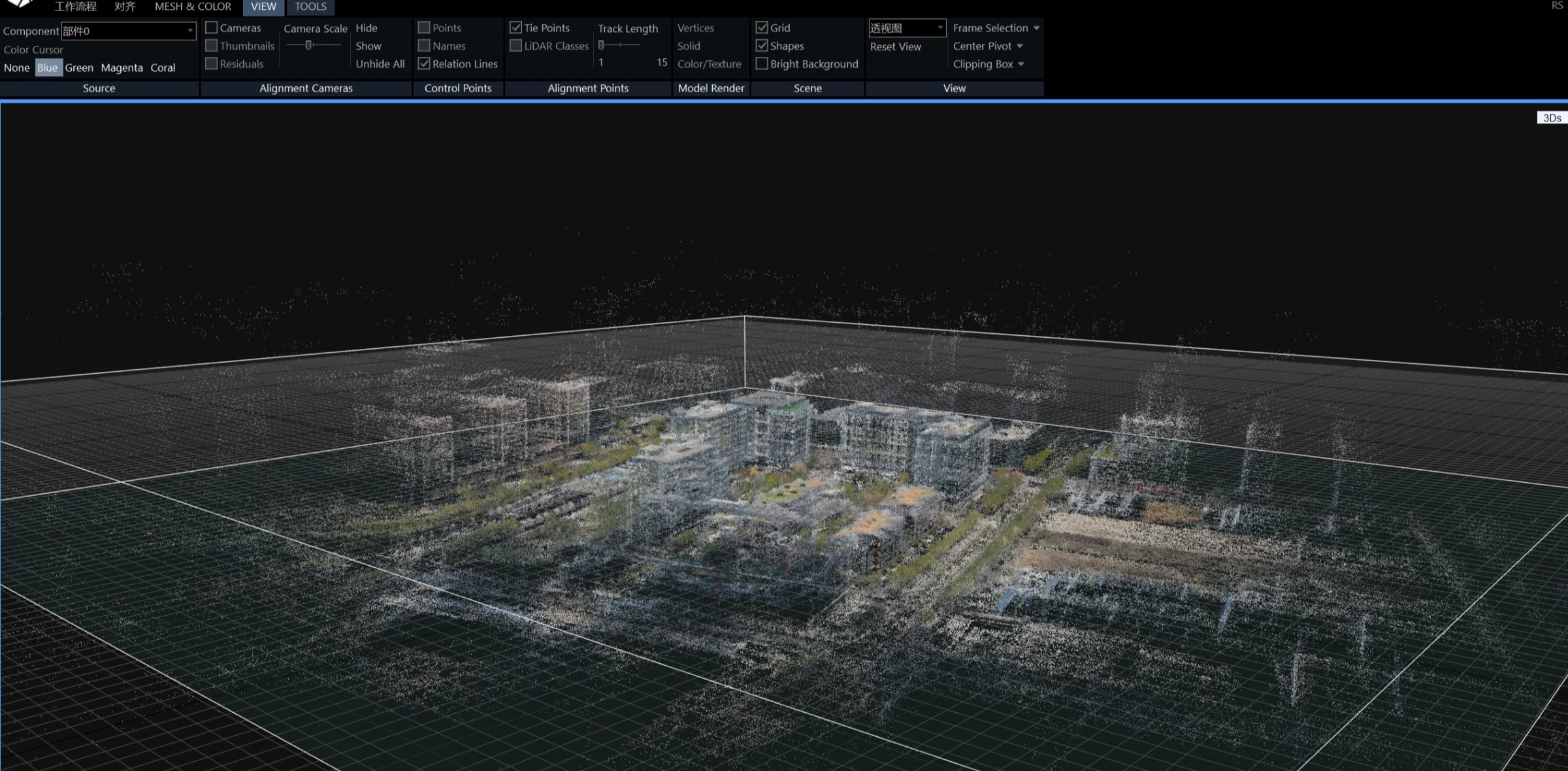Open the Clipping Box dropdown
The width and height of the screenshot is (1568, 771).
(x=1021, y=64)
